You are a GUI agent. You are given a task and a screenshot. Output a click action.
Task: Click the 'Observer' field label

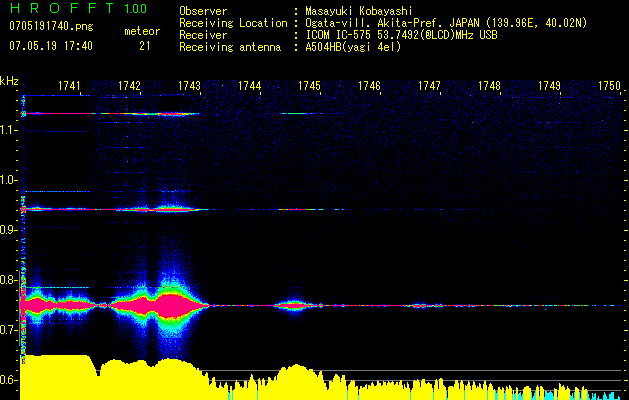pyautogui.click(x=203, y=11)
